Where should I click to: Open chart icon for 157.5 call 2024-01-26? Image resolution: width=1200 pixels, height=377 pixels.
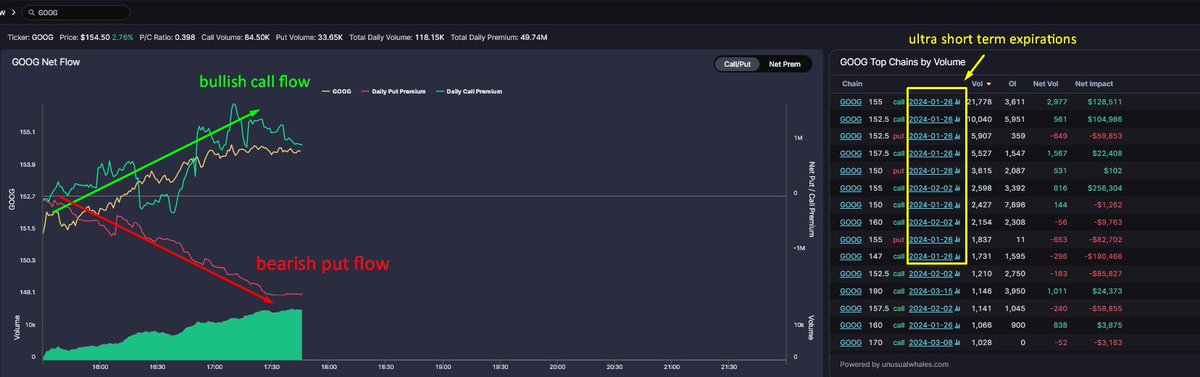(958, 153)
